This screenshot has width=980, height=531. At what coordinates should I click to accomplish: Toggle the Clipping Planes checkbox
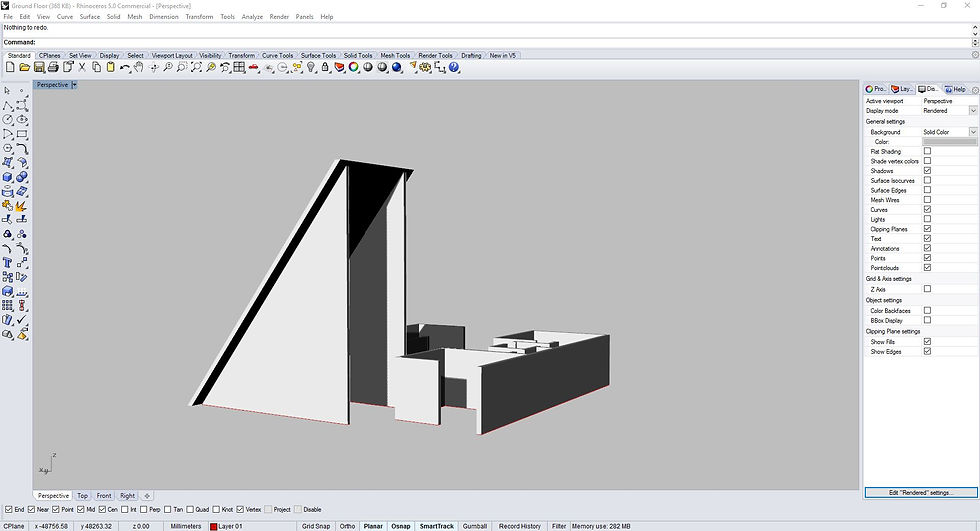click(x=928, y=229)
